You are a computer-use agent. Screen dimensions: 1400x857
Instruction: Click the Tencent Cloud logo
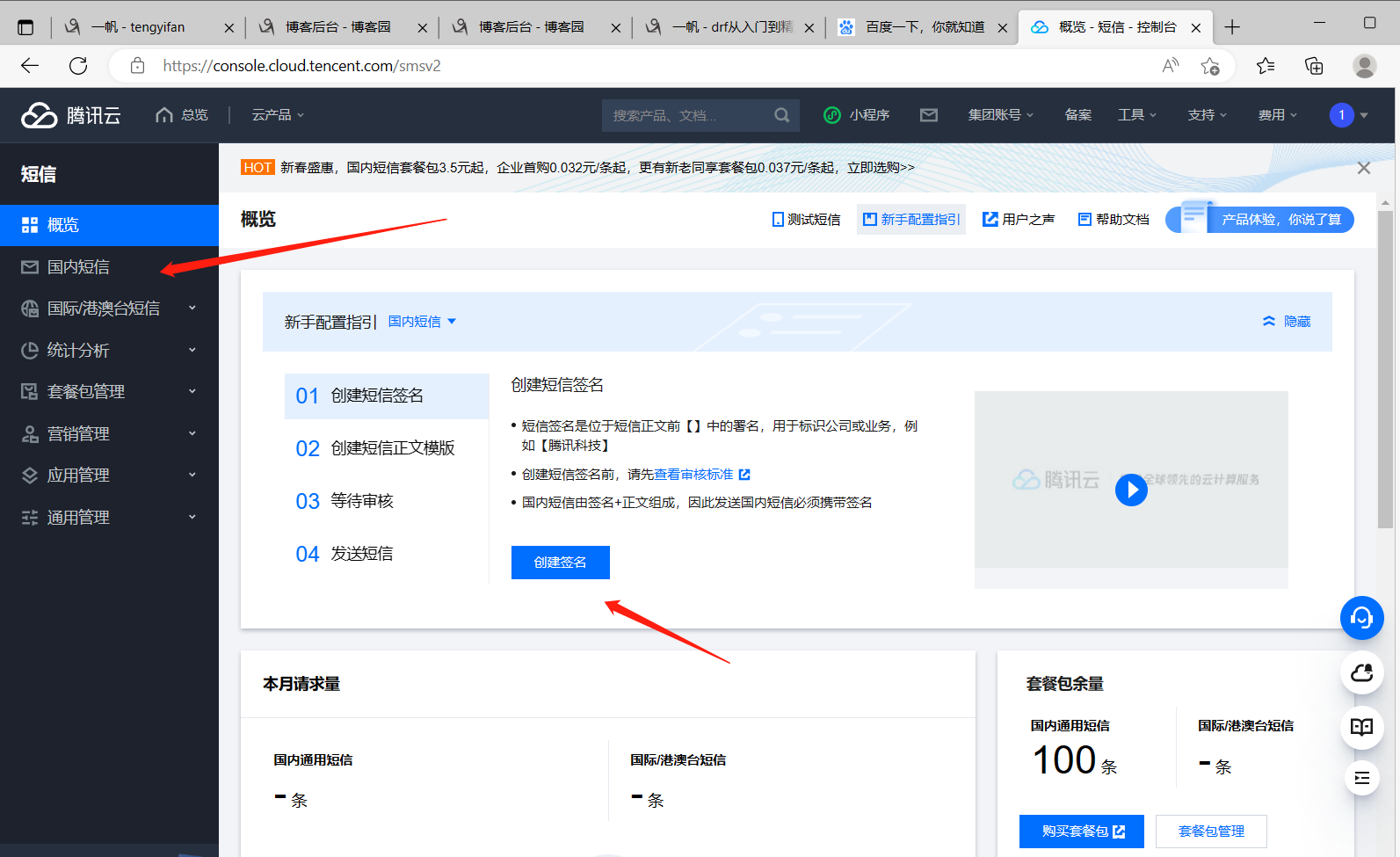(x=70, y=115)
